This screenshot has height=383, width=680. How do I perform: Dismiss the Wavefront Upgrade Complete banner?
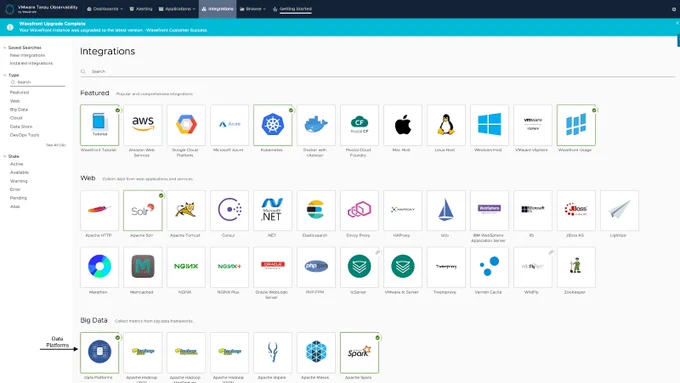tap(677, 23)
